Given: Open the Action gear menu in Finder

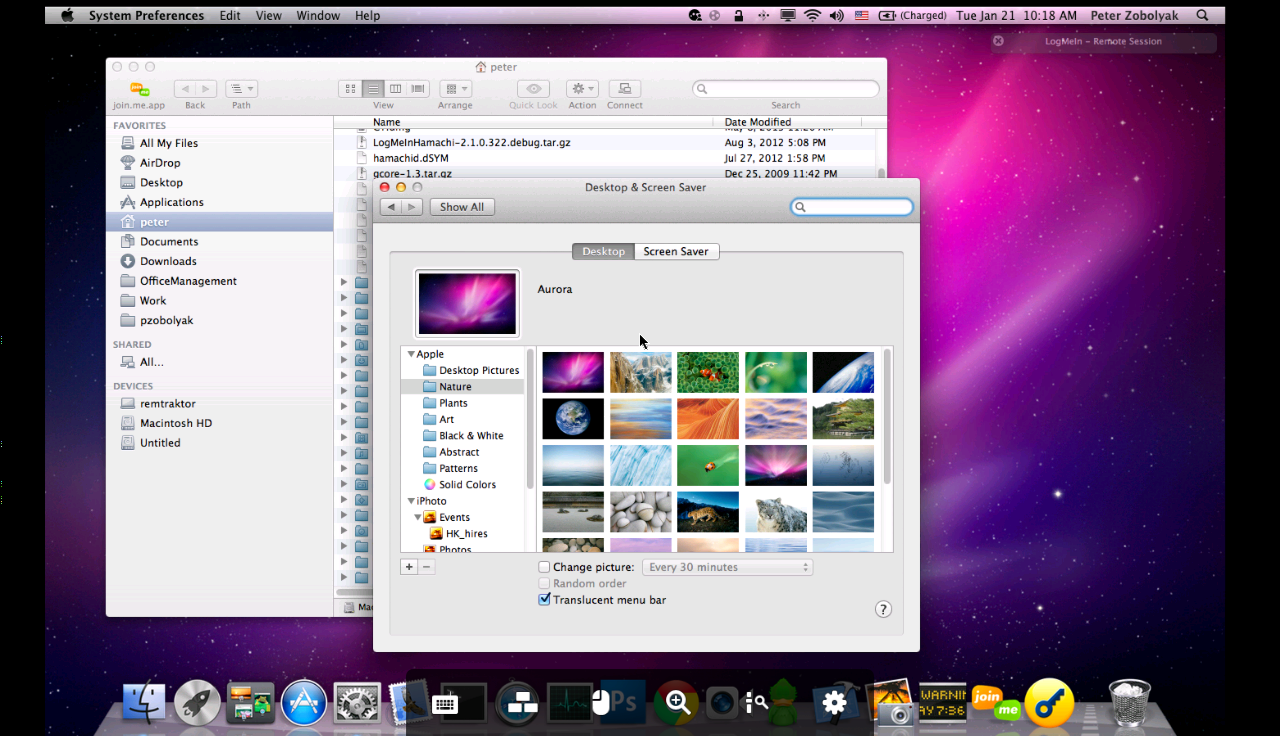Looking at the screenshot, I should pyautogui.click(x=582, y=89).
